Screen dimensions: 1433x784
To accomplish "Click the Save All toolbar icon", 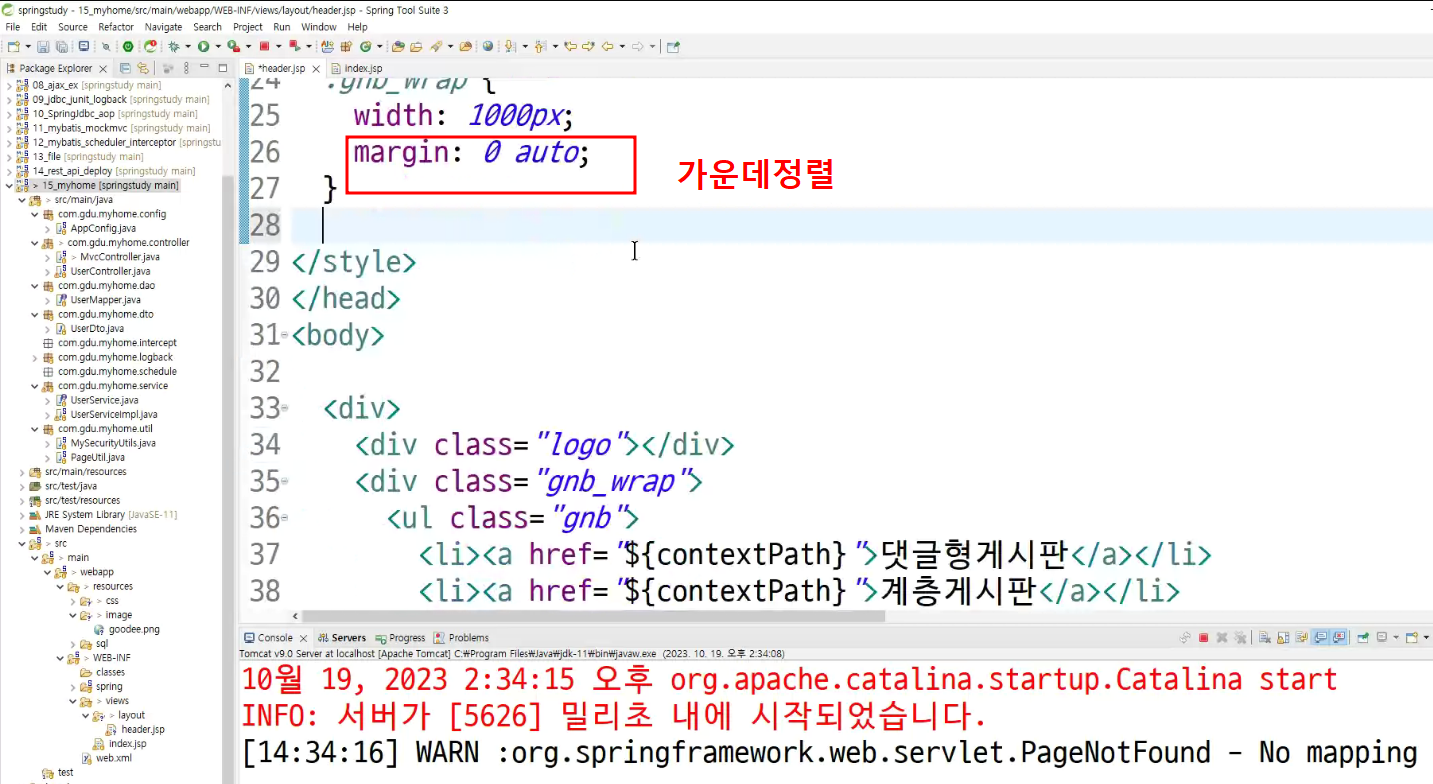I will point(61,46).
